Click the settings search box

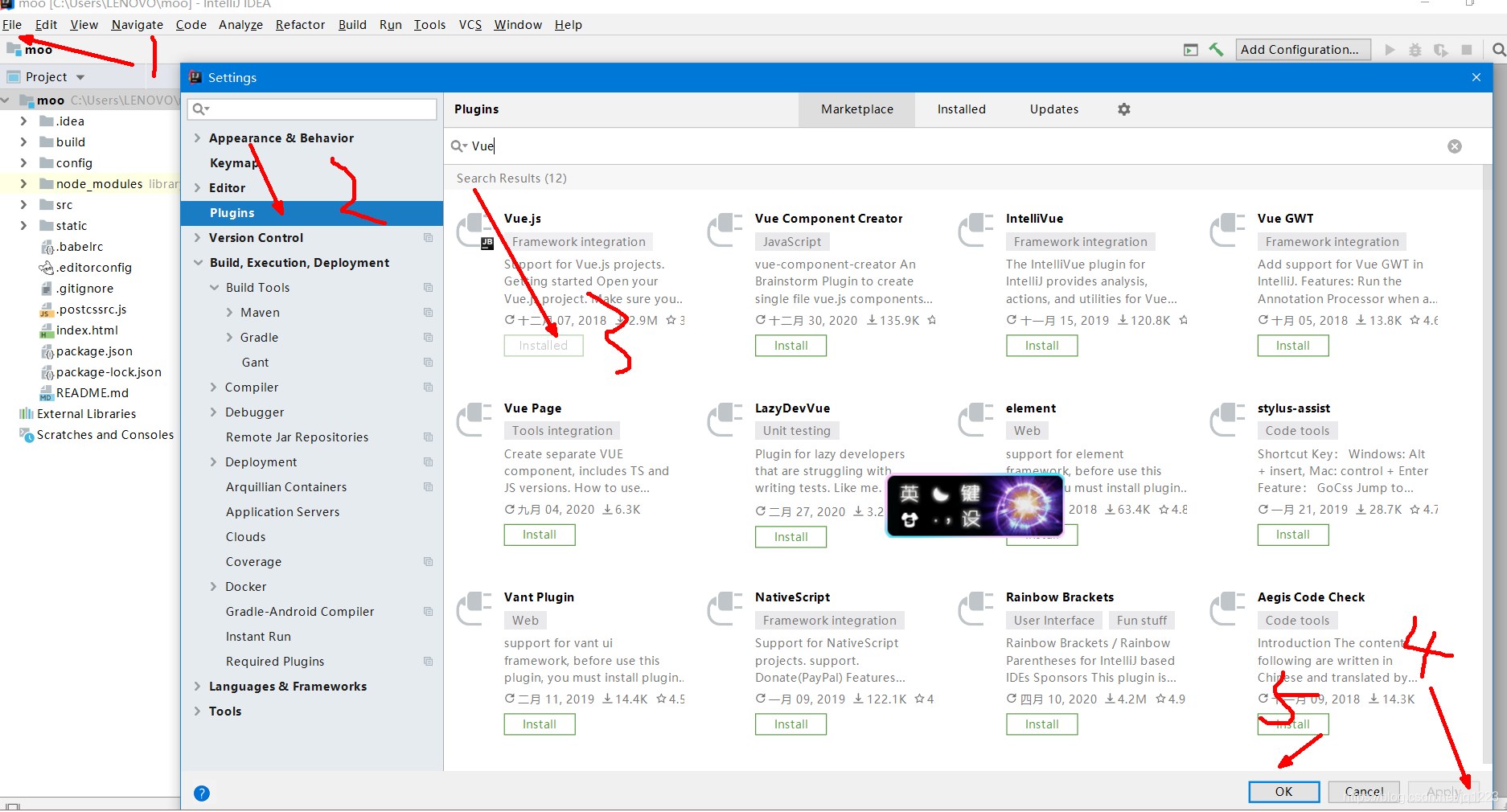[312, 109]
